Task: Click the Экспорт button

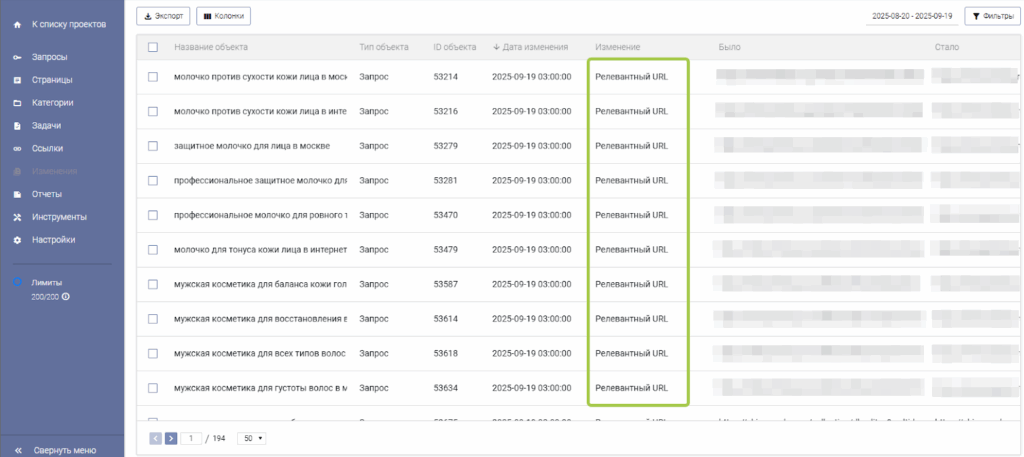Action: tap(163, 16)
